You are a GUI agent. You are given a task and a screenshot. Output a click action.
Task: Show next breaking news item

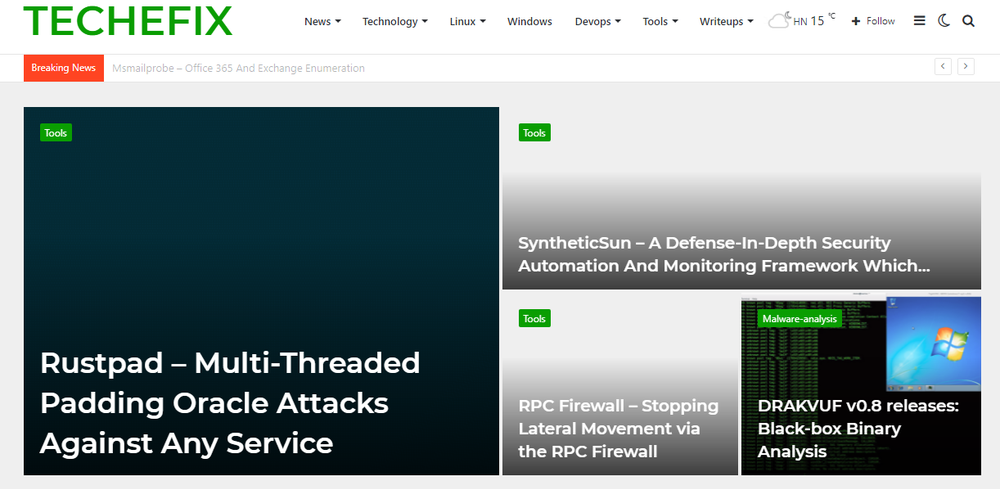966,66
